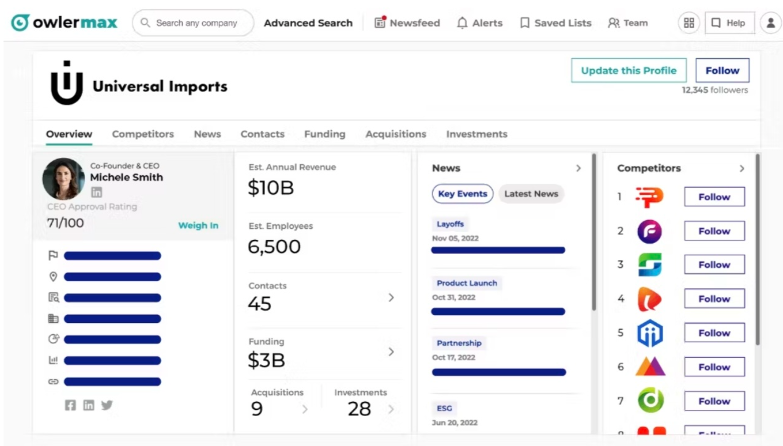
Task: Switch to the Acquisitions tab
Action: [x=396, y=134]
